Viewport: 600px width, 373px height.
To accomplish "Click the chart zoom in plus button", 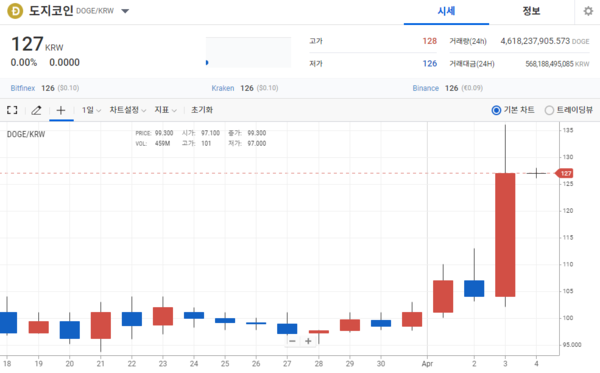I will click(308, 341).
